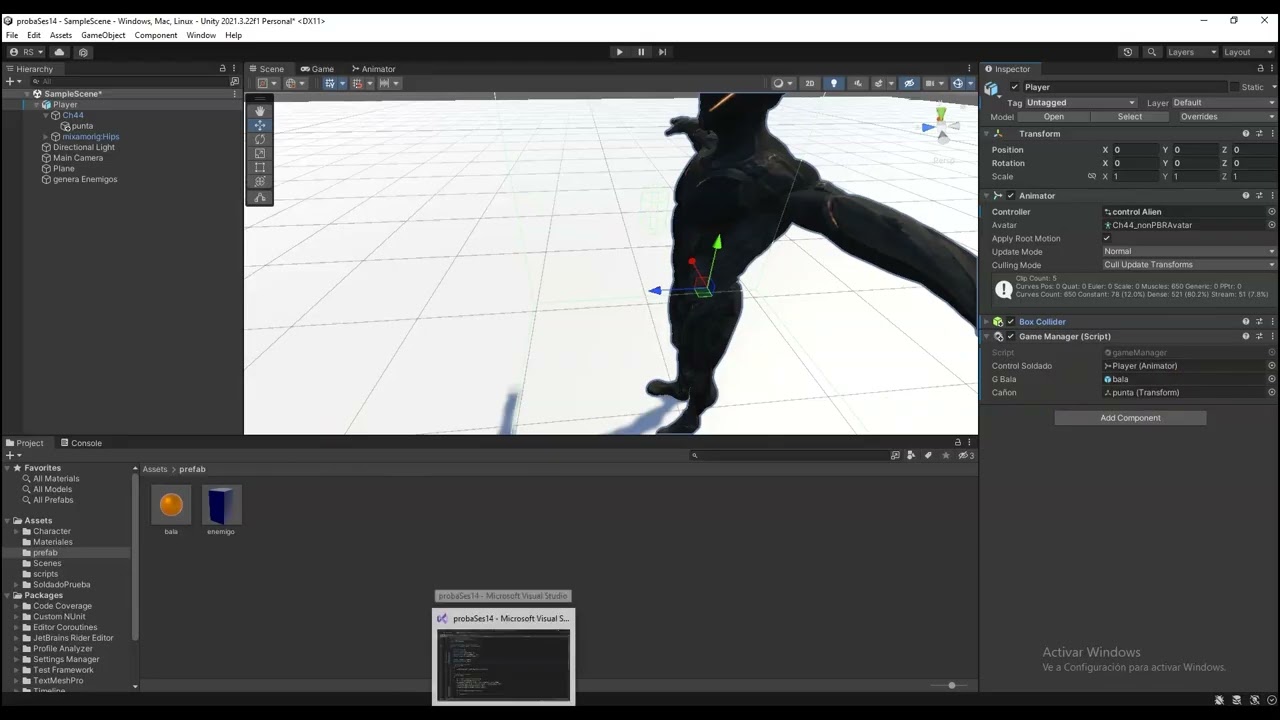The height and width of the screenshot is (720, 1280).
Task: Open the Layers dropdown in top toolbar
Action: 1191,52
